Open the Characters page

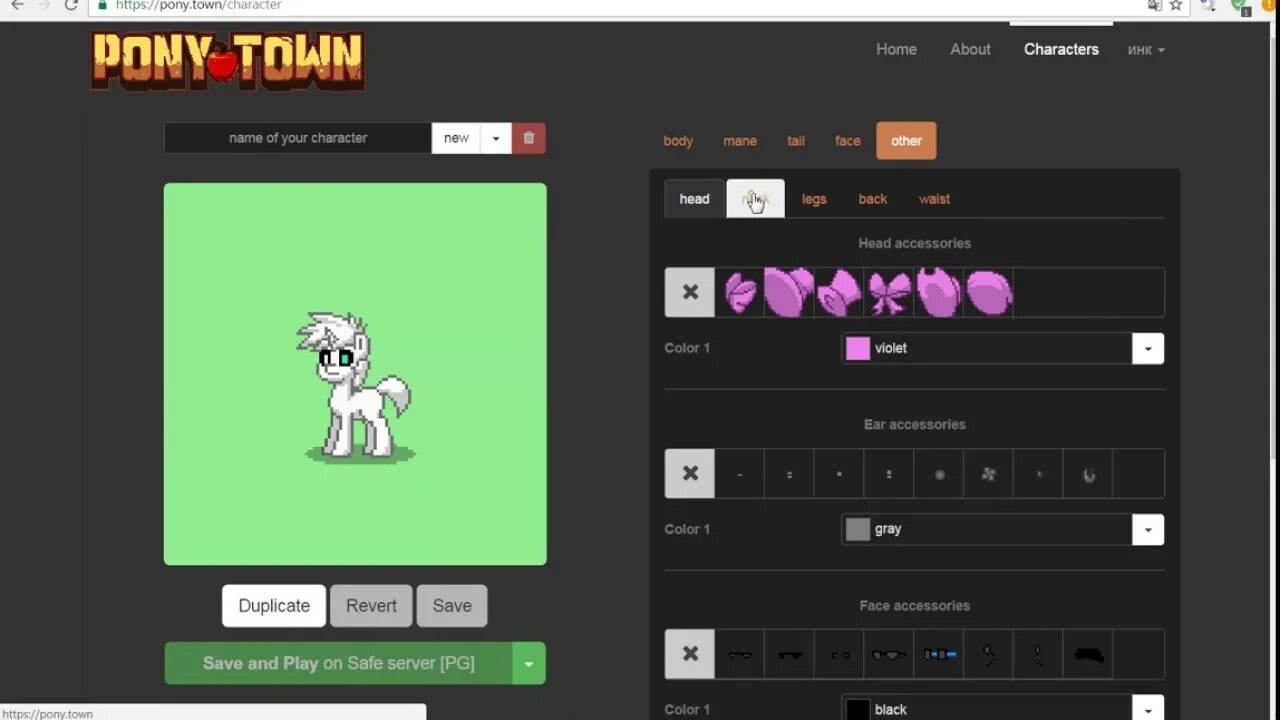(x=1061, y=49)
